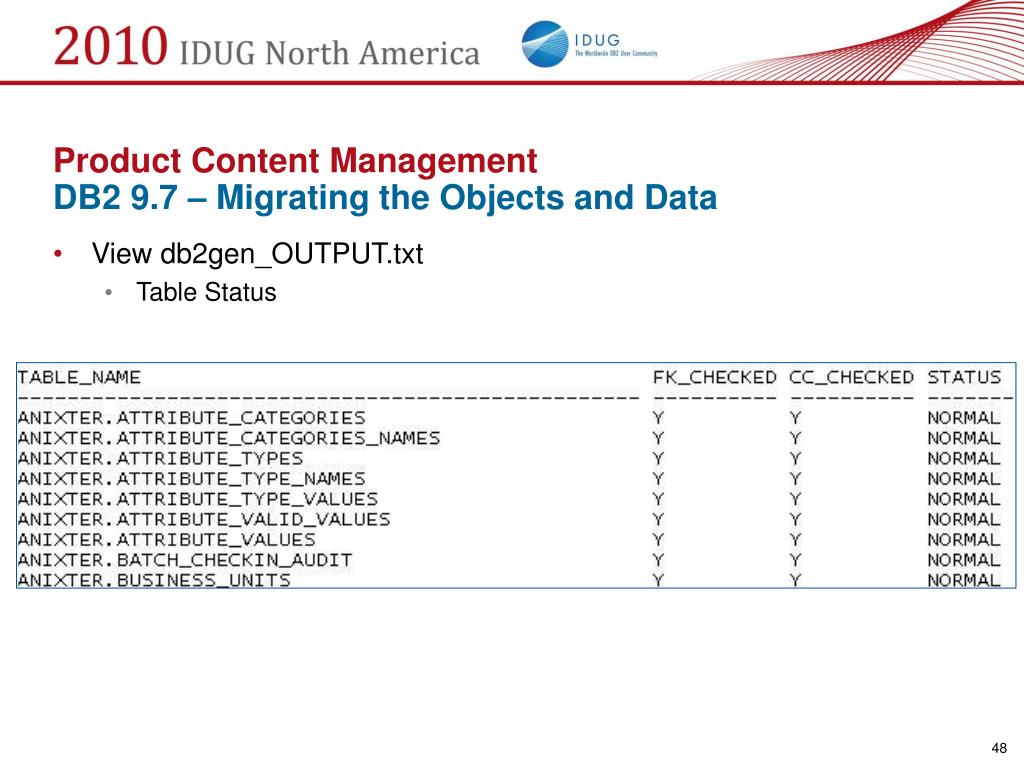Click the TABLE_NAME column header
The width and height of the screenshot is (1024, 768).
point(79,377)
